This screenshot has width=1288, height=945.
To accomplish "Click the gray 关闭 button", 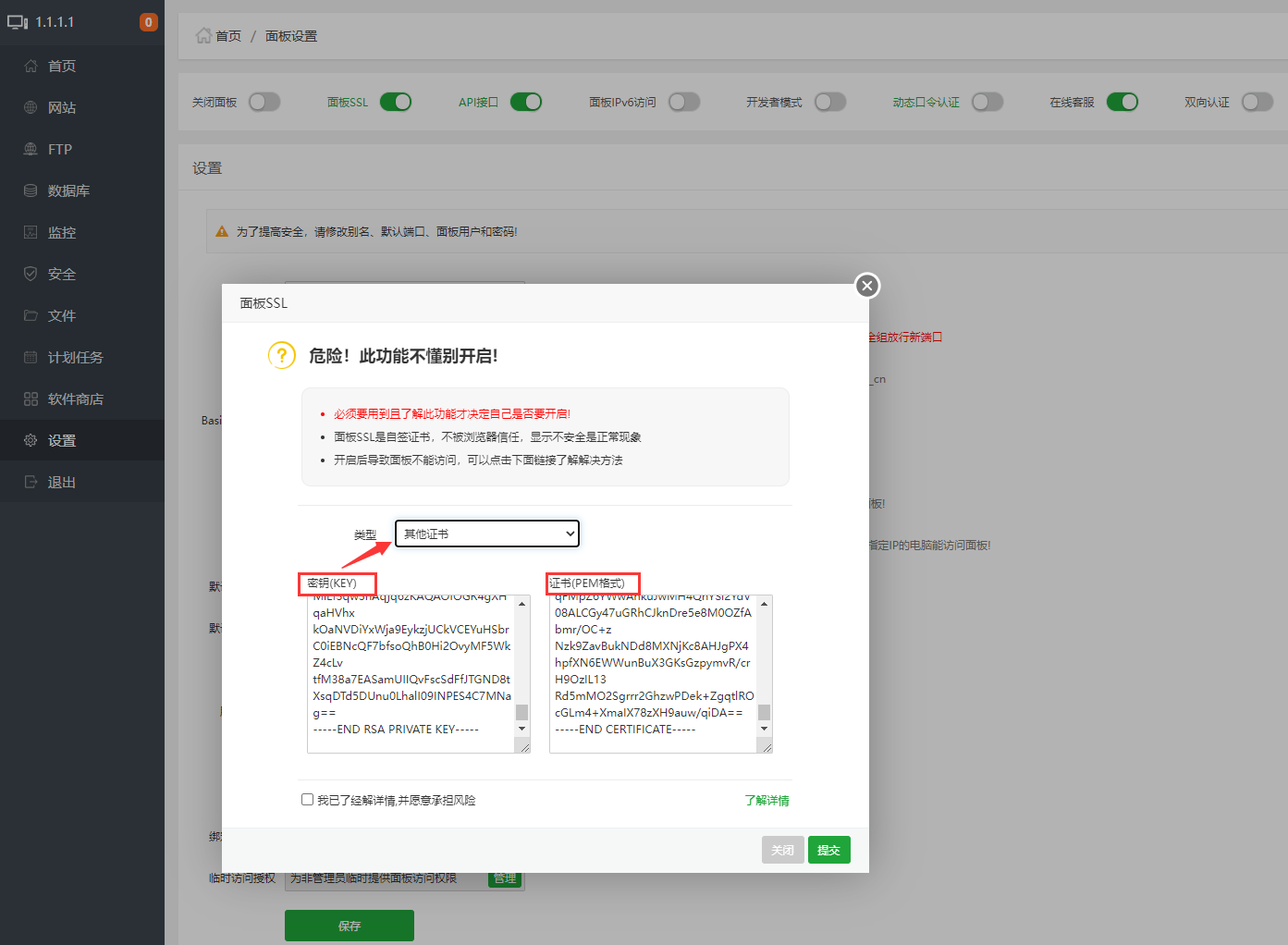I will pos(783,850).
